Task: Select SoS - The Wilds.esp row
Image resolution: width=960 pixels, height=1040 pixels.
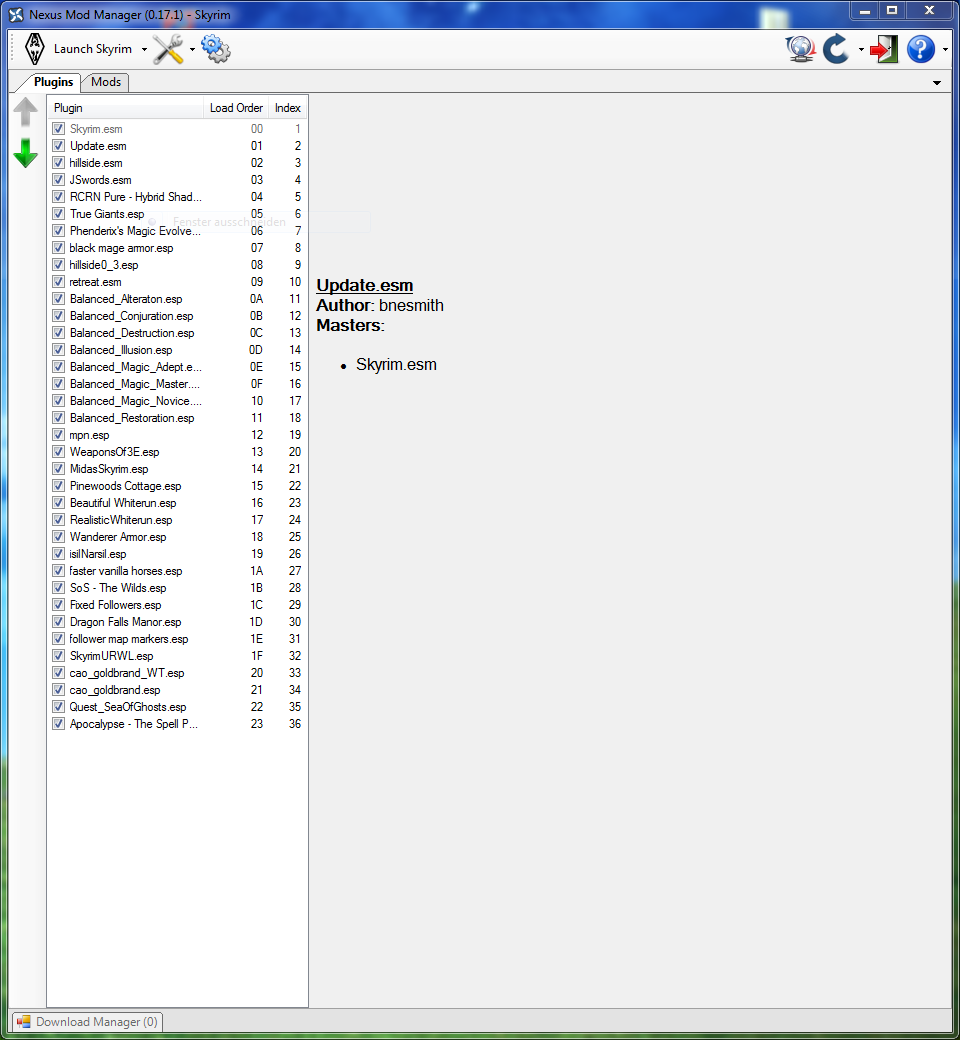Action: tap(177, 588)
